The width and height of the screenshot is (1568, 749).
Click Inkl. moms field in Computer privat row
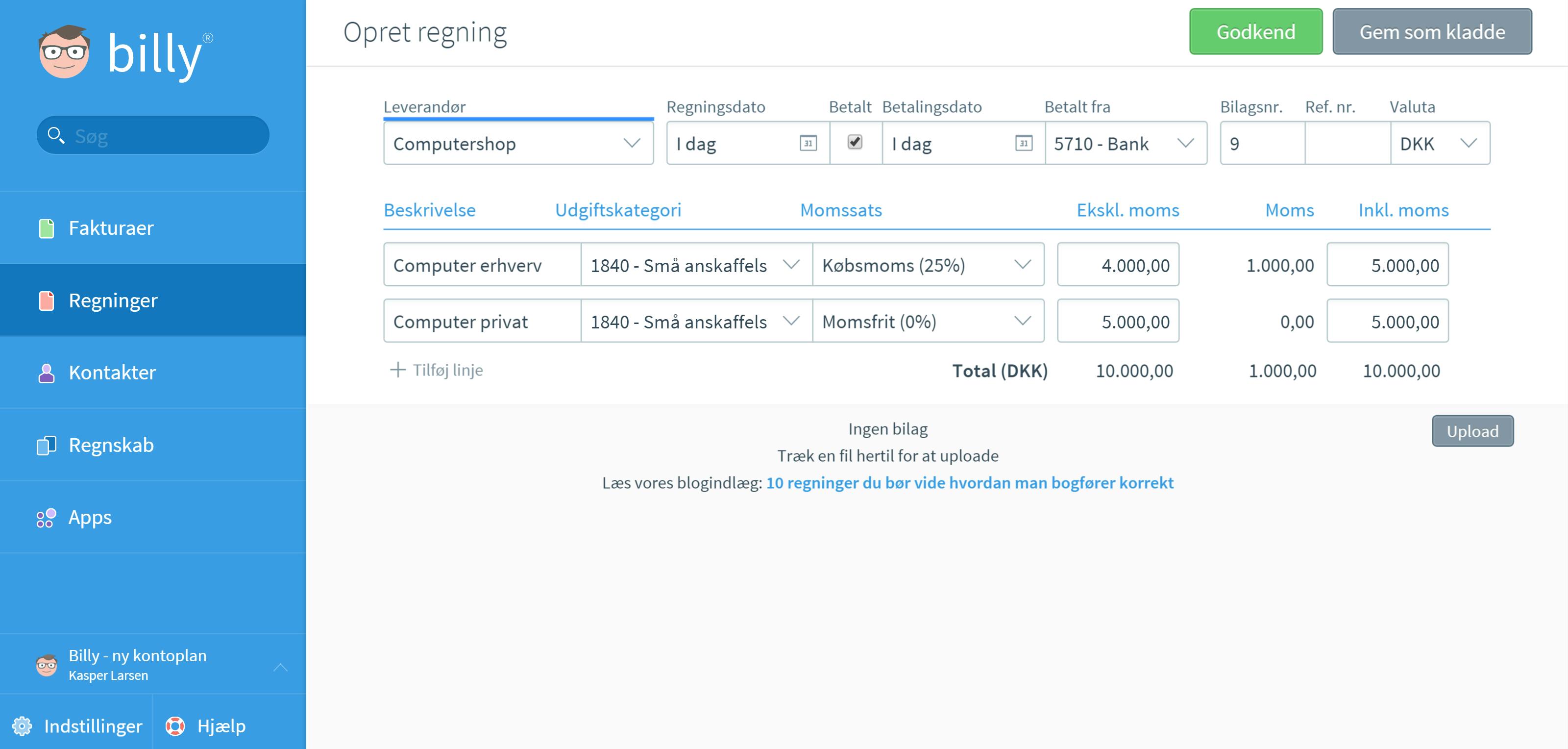(x=1388, y=321)
